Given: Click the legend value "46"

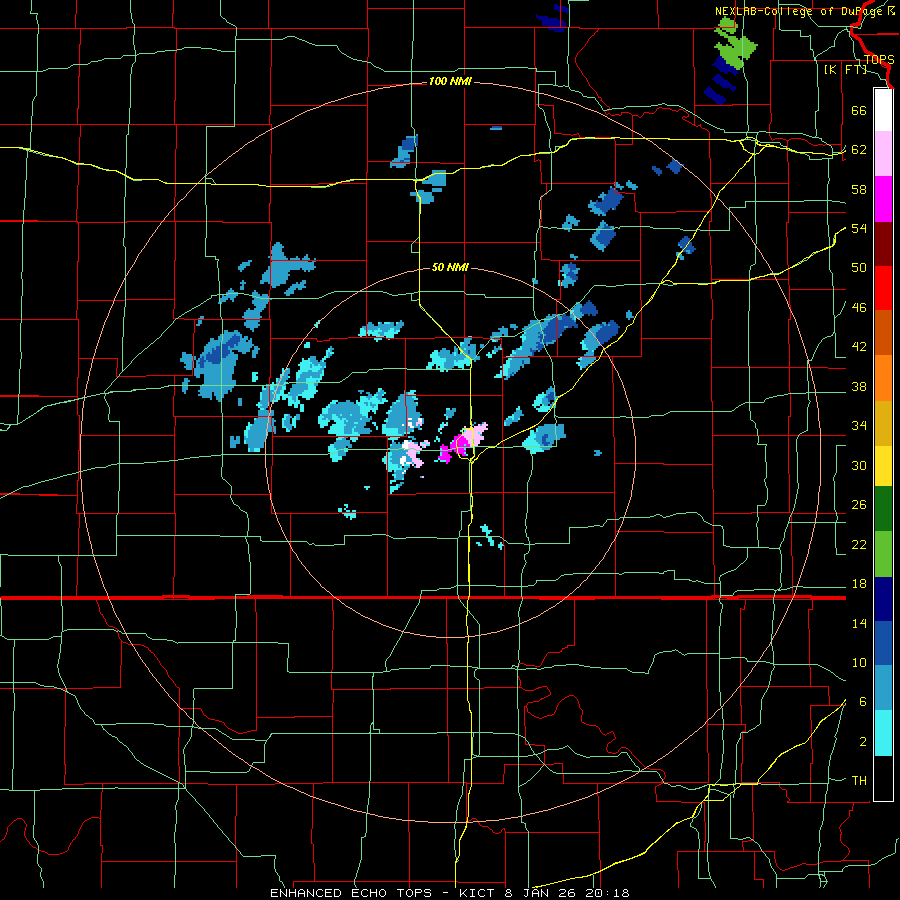Looking at the screenshot, I should pyautogui.click(x=859, y=308).
